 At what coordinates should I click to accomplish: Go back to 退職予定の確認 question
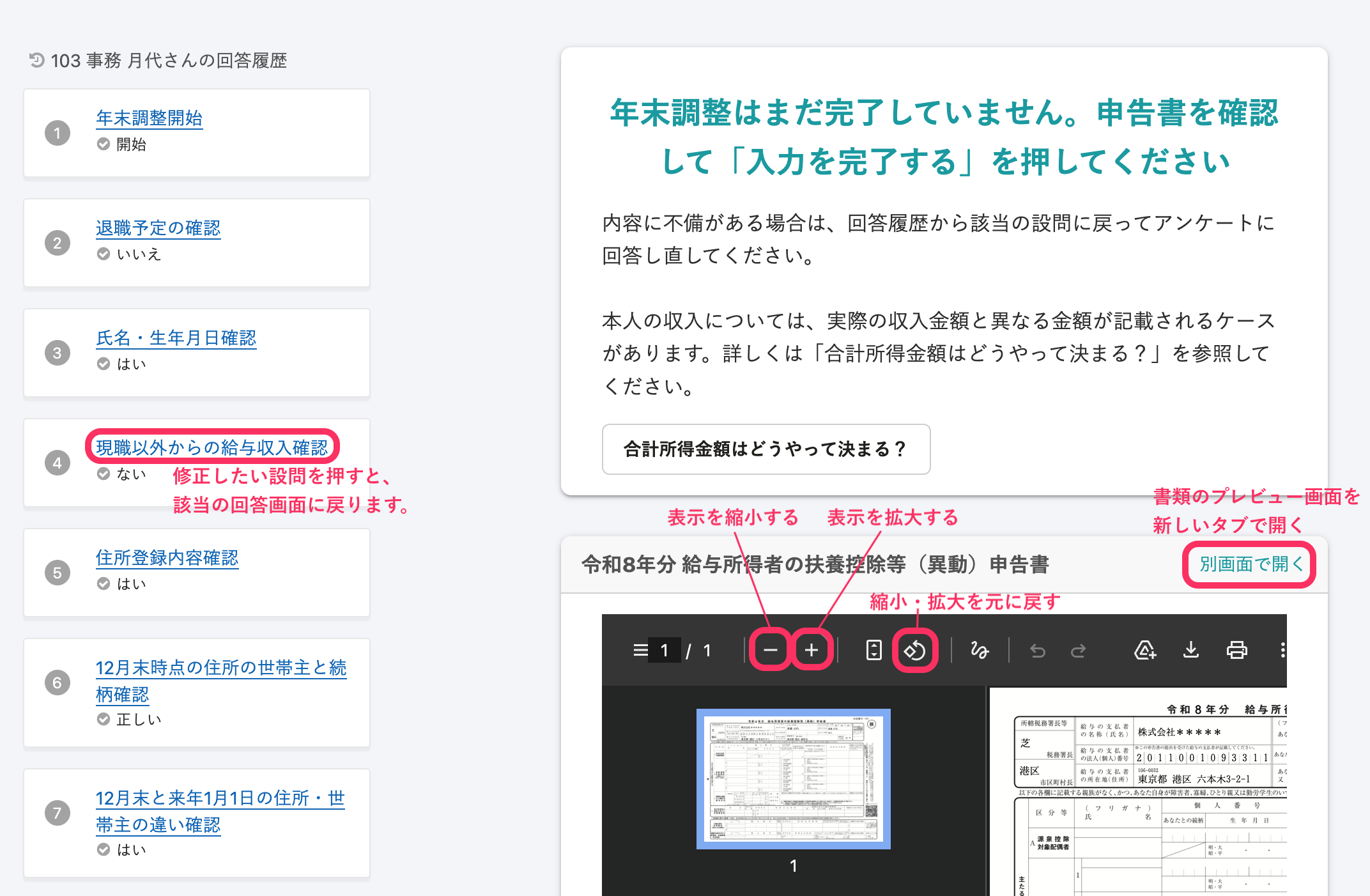[x=158, y=228]
